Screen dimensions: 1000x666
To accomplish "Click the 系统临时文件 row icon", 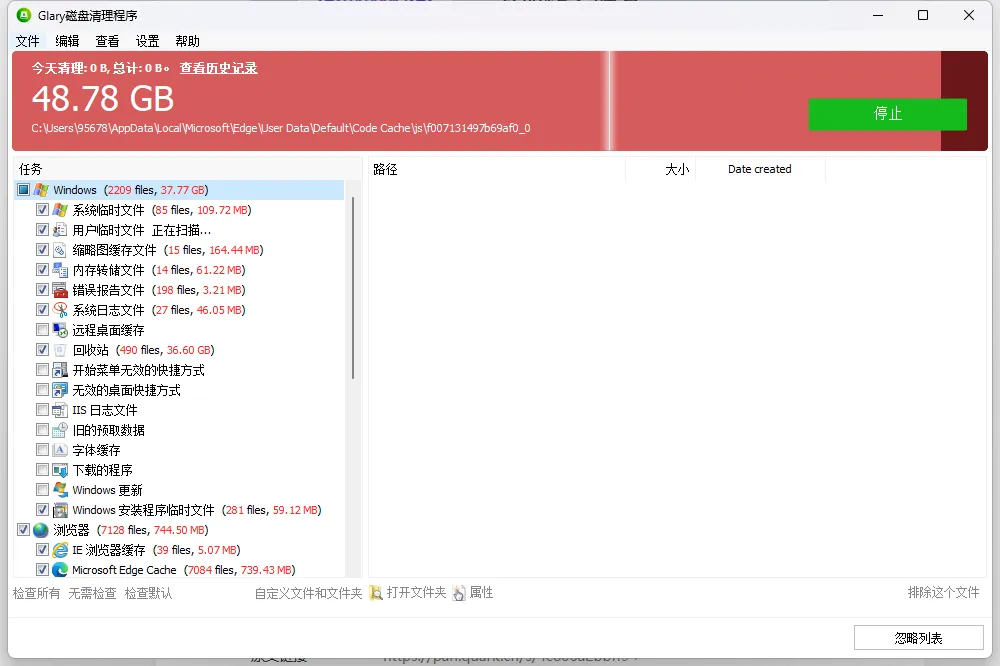I will pos(60,210).
